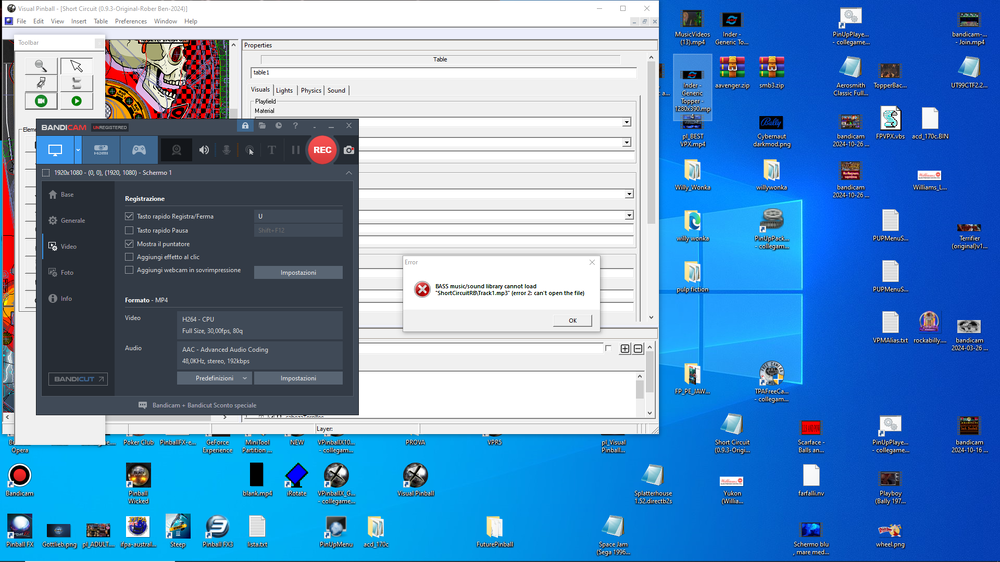Click the minus collapse icon in layer panel
The width and height of the screenshot is (1000, 562).
pos(638,349)
